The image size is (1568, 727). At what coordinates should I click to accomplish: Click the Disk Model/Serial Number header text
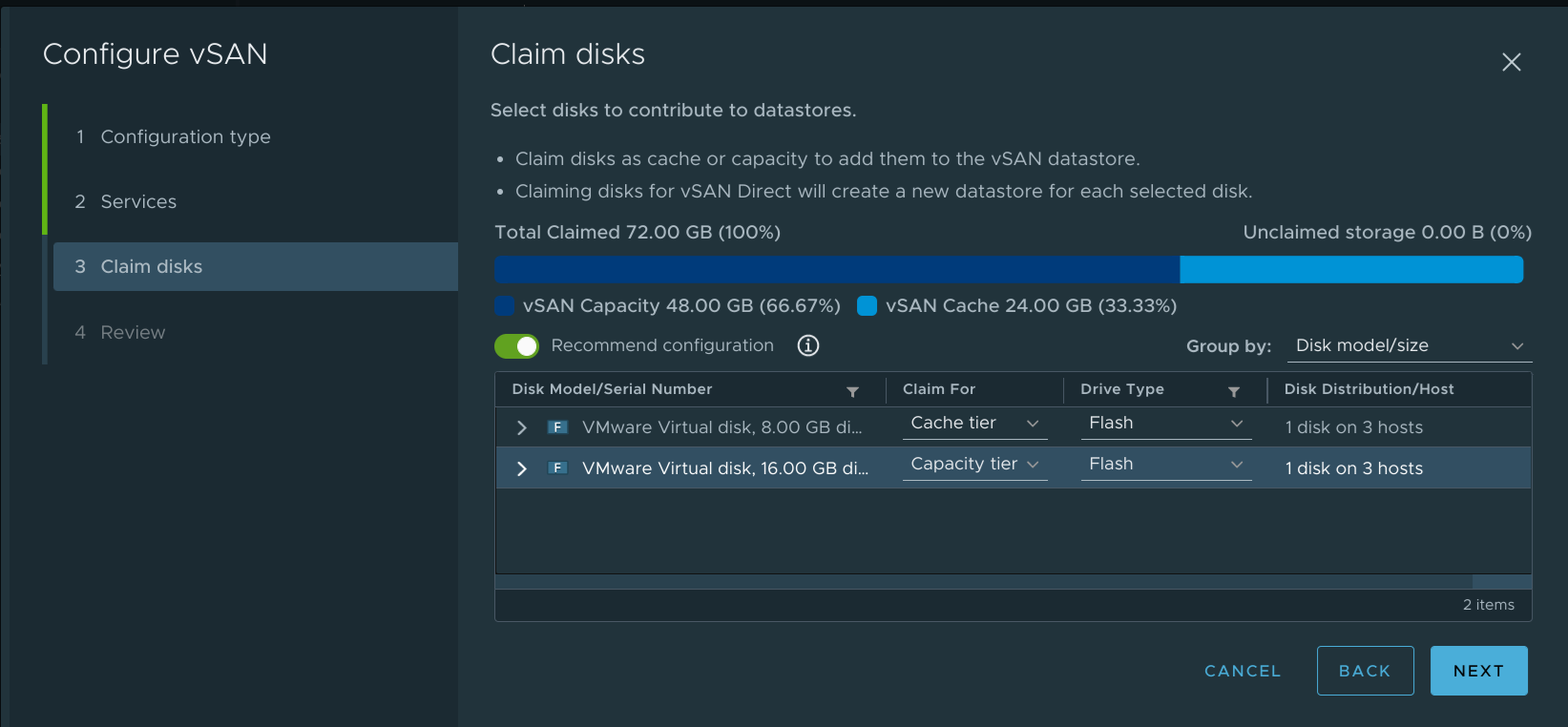(612, 389)
